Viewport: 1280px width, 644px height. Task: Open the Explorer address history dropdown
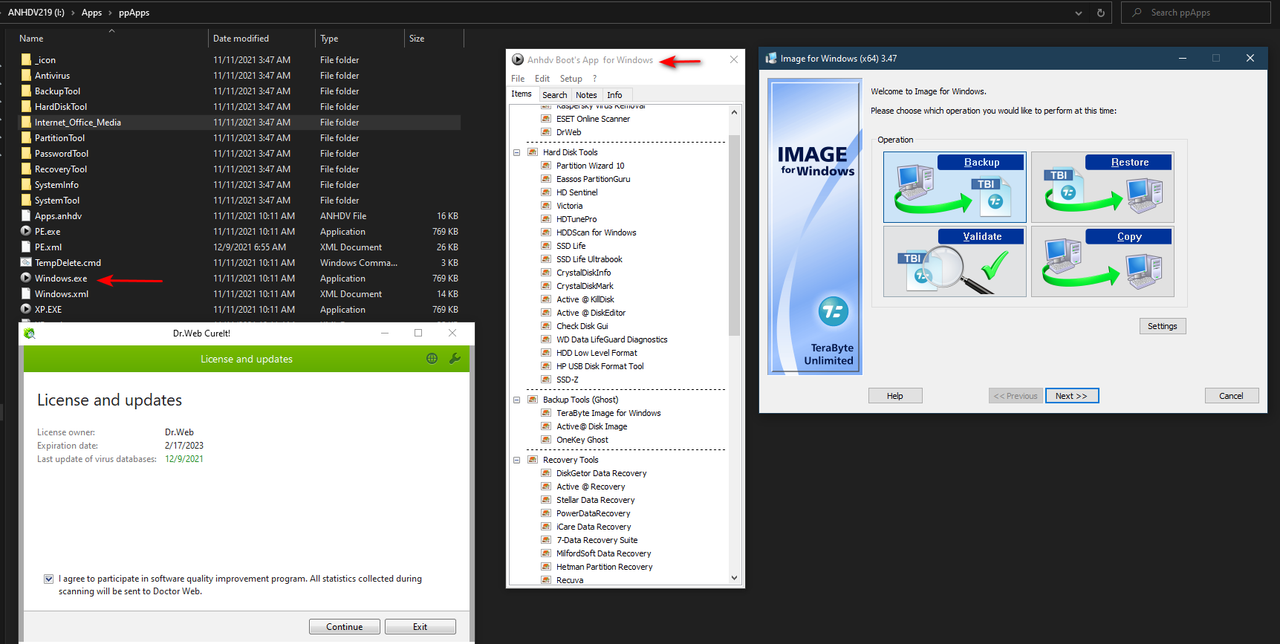tap(1077, 14)
